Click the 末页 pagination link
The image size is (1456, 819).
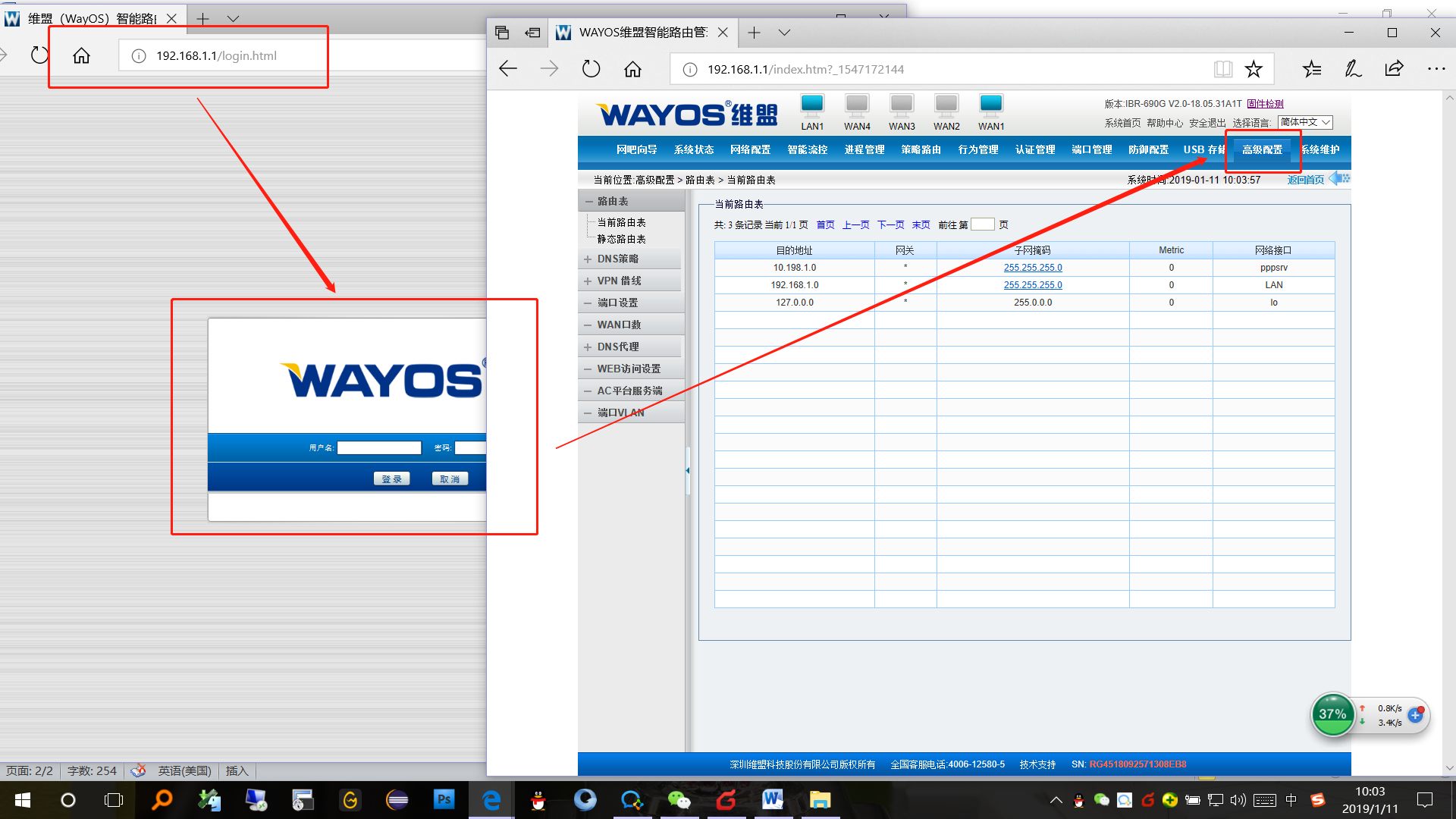(x=921, y=224)
